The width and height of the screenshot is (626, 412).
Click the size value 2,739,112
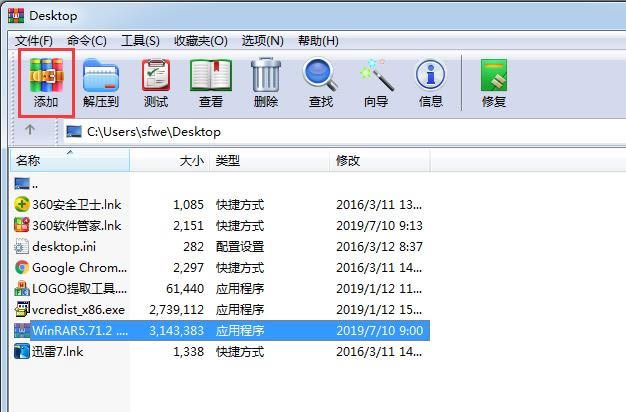point(176,310)
